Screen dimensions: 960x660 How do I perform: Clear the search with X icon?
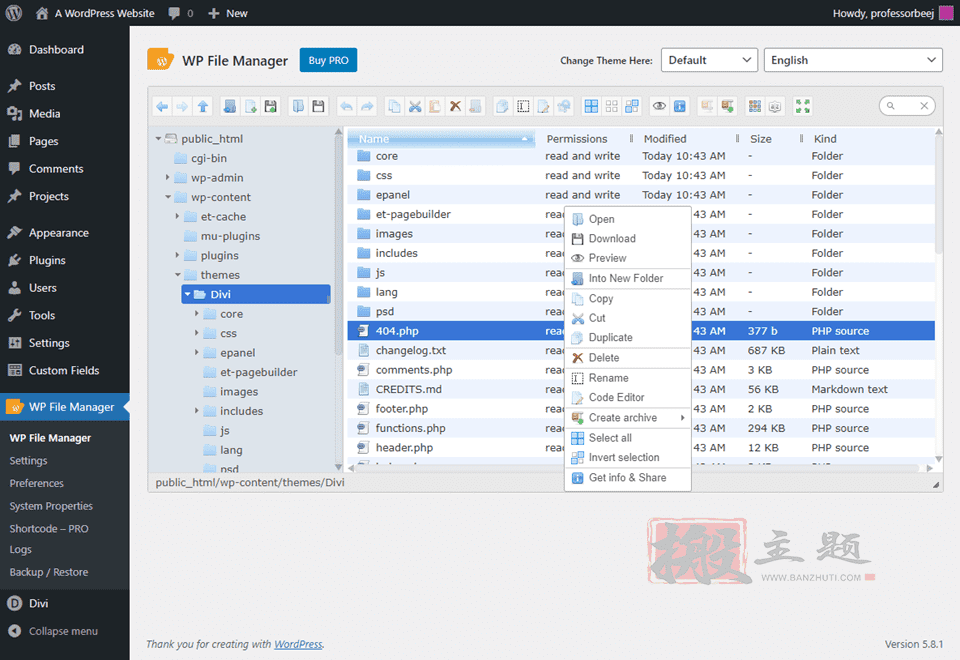tap(924, 106)
